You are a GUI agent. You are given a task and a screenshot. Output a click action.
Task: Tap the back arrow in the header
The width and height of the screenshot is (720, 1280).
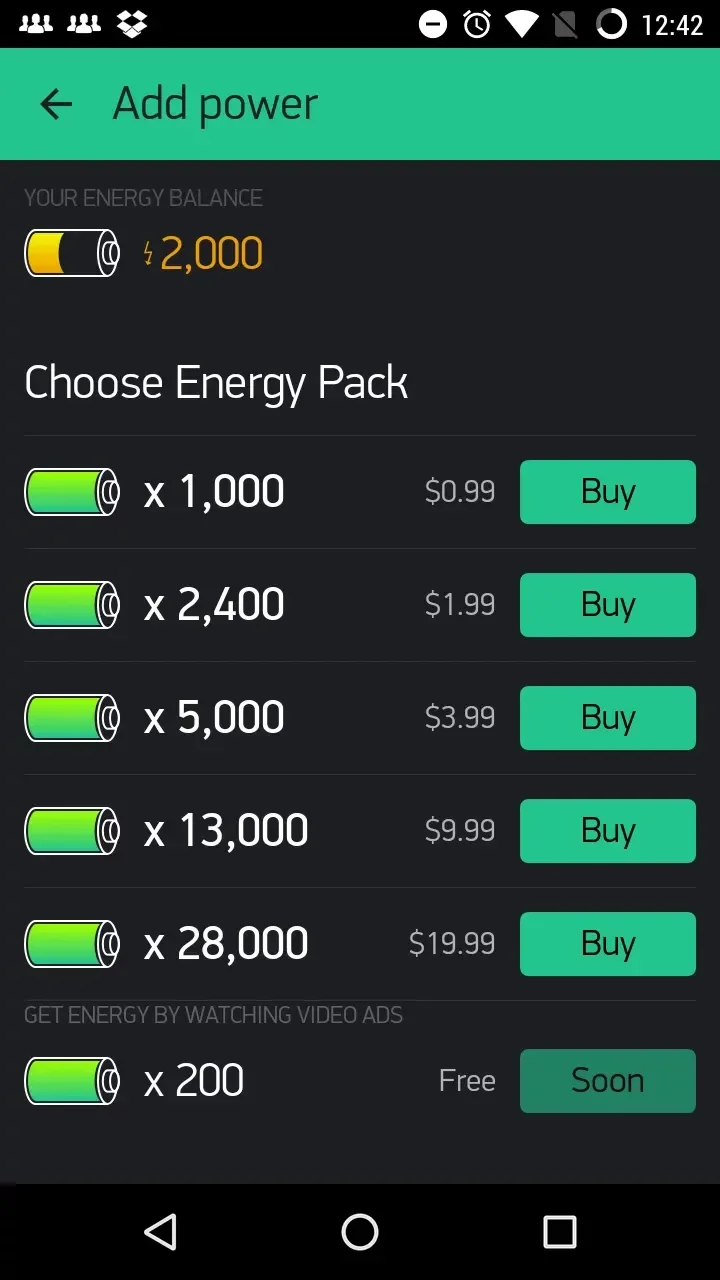tap(56, 104)
